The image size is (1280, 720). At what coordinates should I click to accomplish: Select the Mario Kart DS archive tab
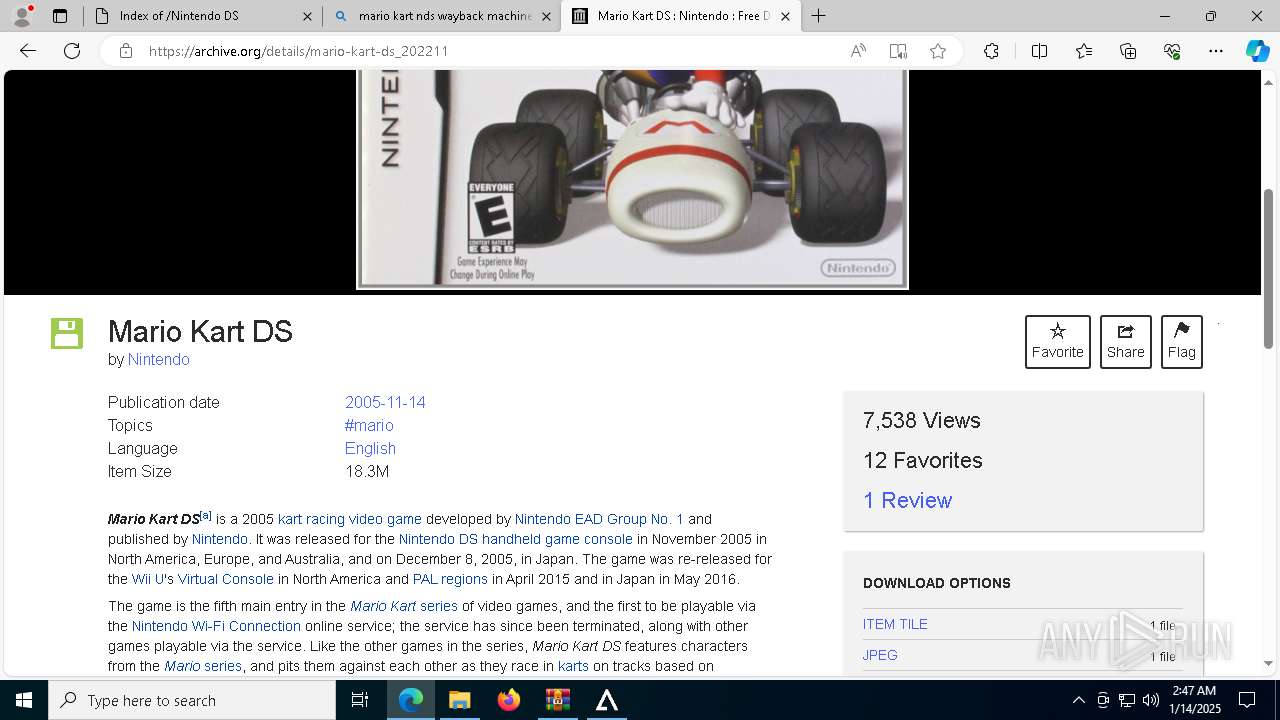[681, 16]
